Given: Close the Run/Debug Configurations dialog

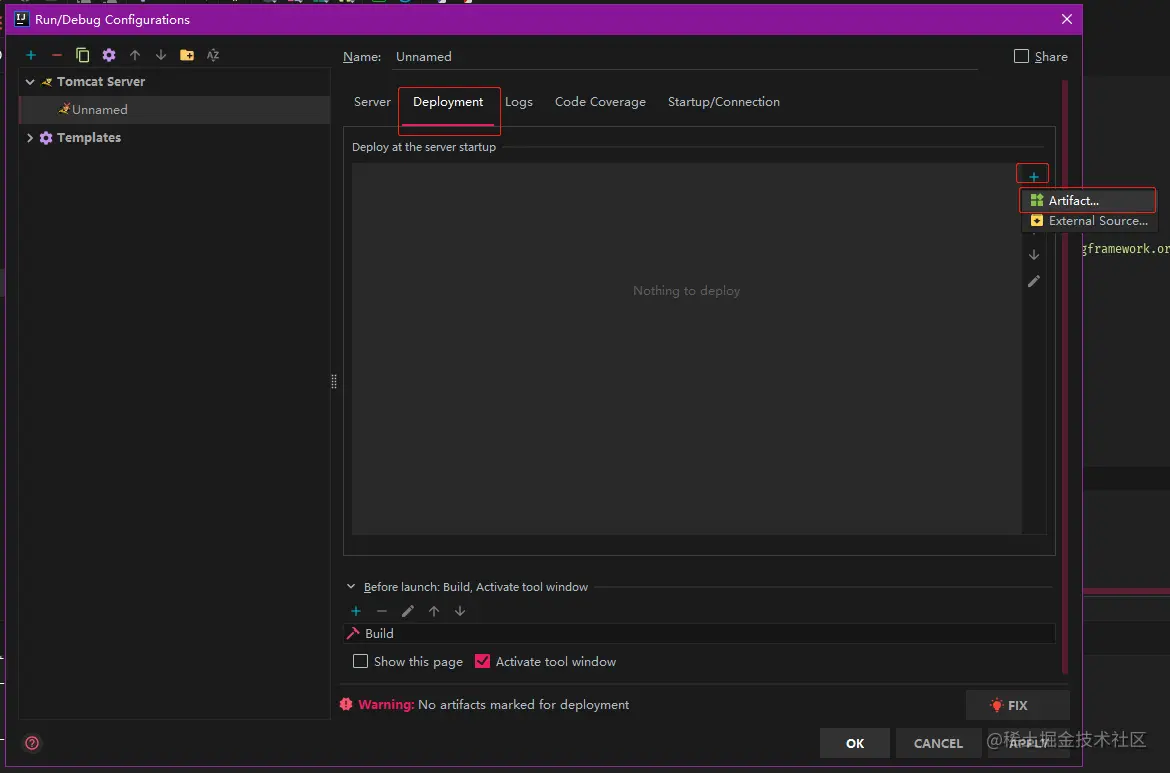Looking at the screenshot, I should pyautogui.click(x=1067, y=19).
